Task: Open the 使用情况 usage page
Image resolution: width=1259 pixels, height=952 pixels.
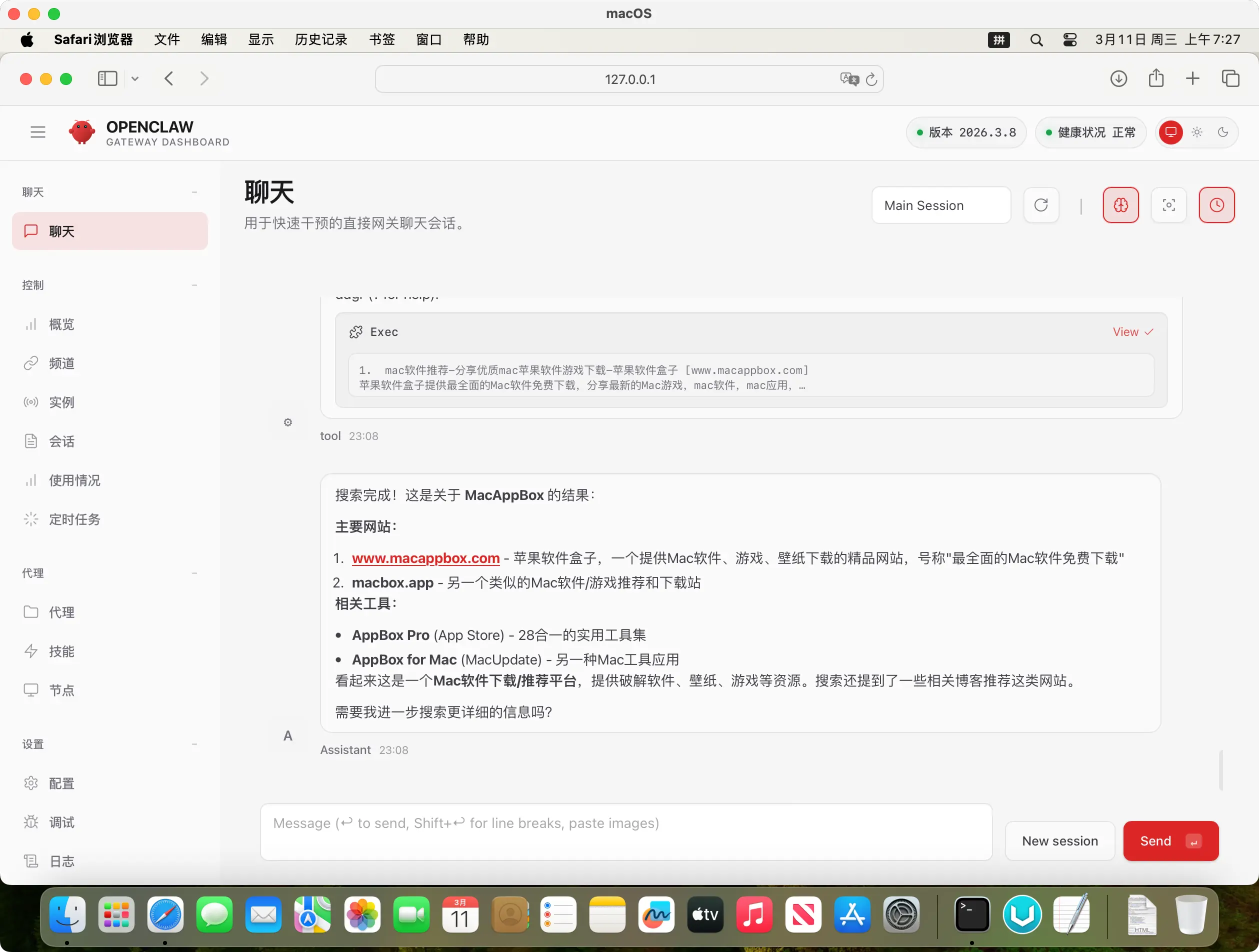Action: [x=110, y=480]
